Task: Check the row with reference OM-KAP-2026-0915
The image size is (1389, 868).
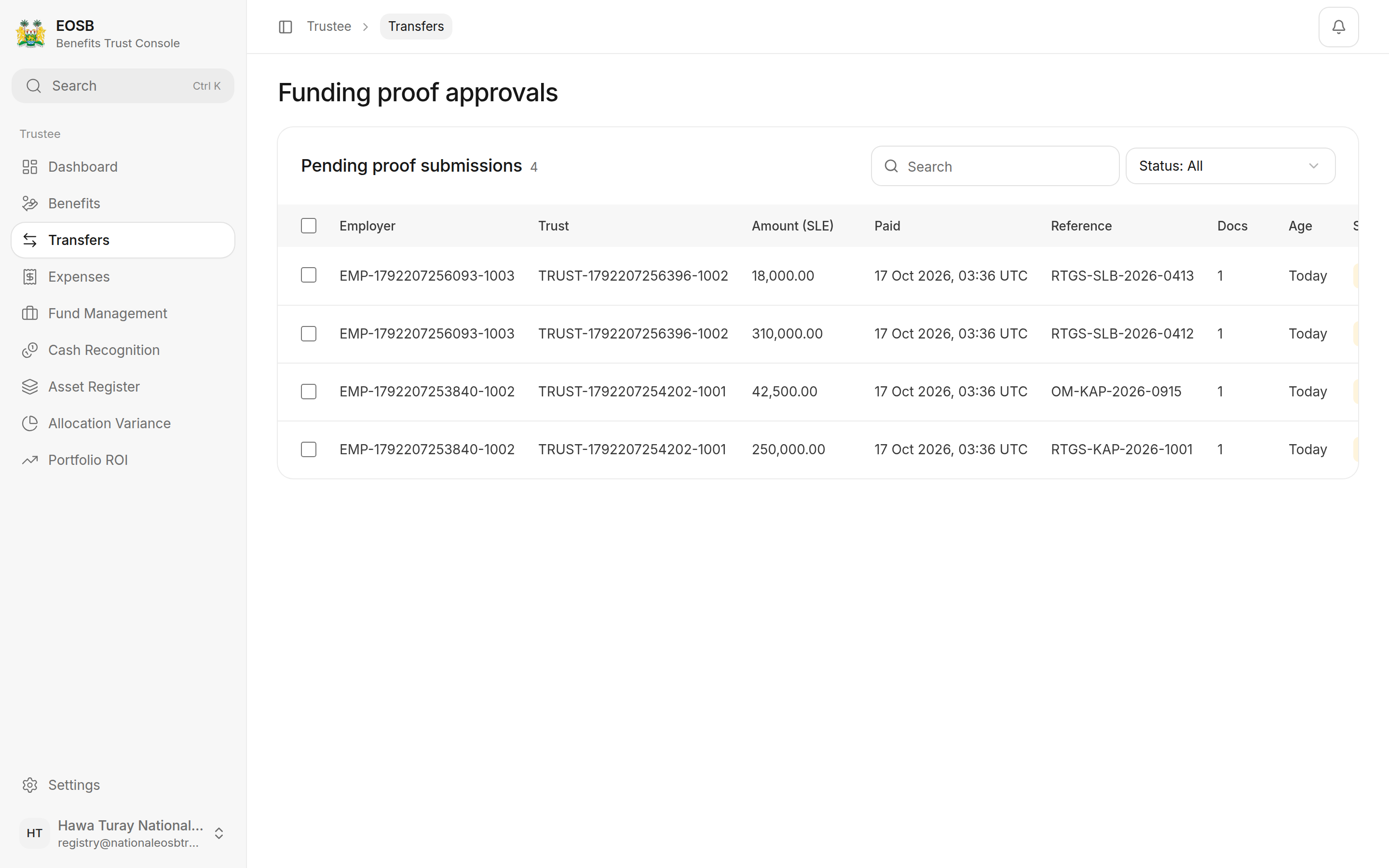Action: (309, 392)
